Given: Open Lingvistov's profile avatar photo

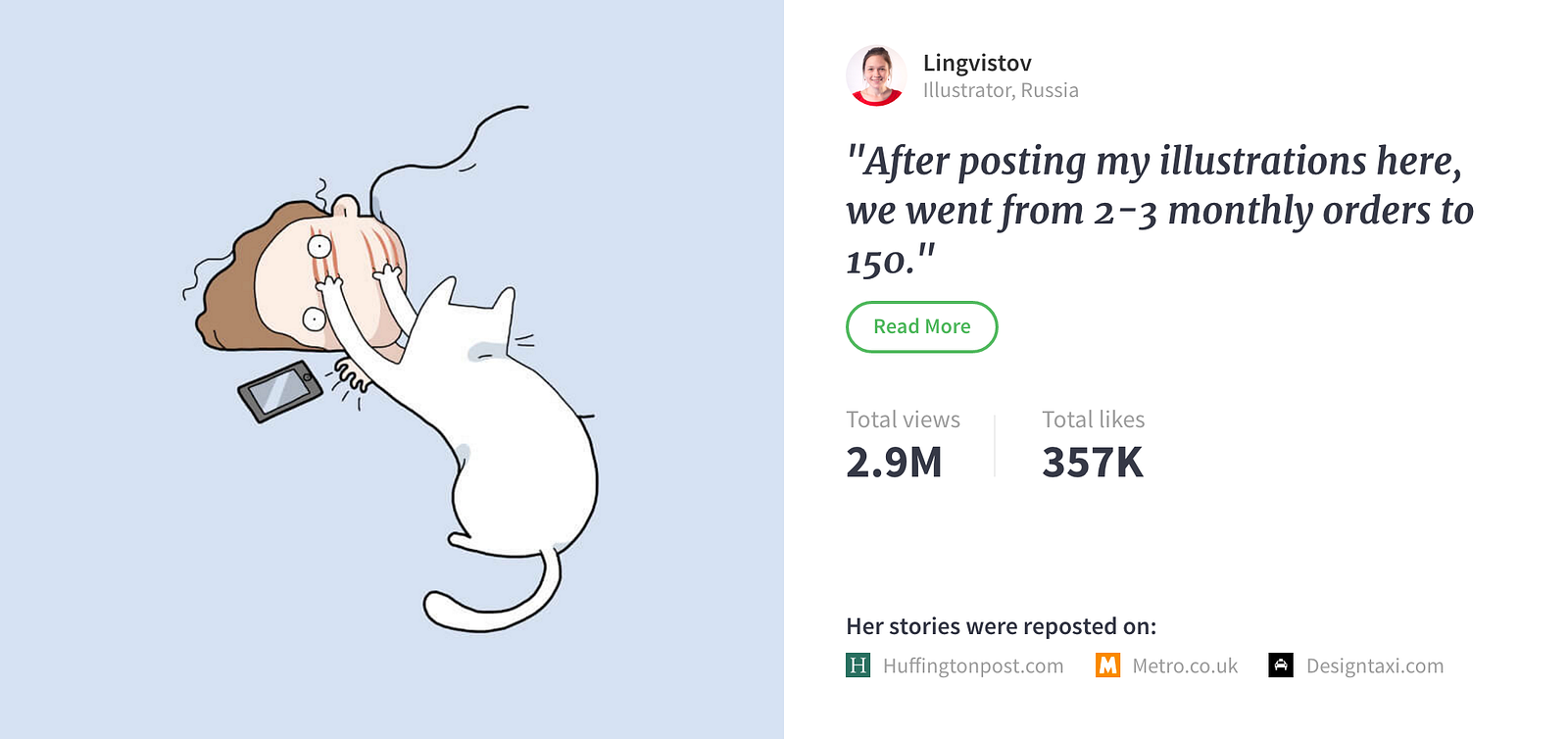Looking at the screenshot, I should click(876, 75).
